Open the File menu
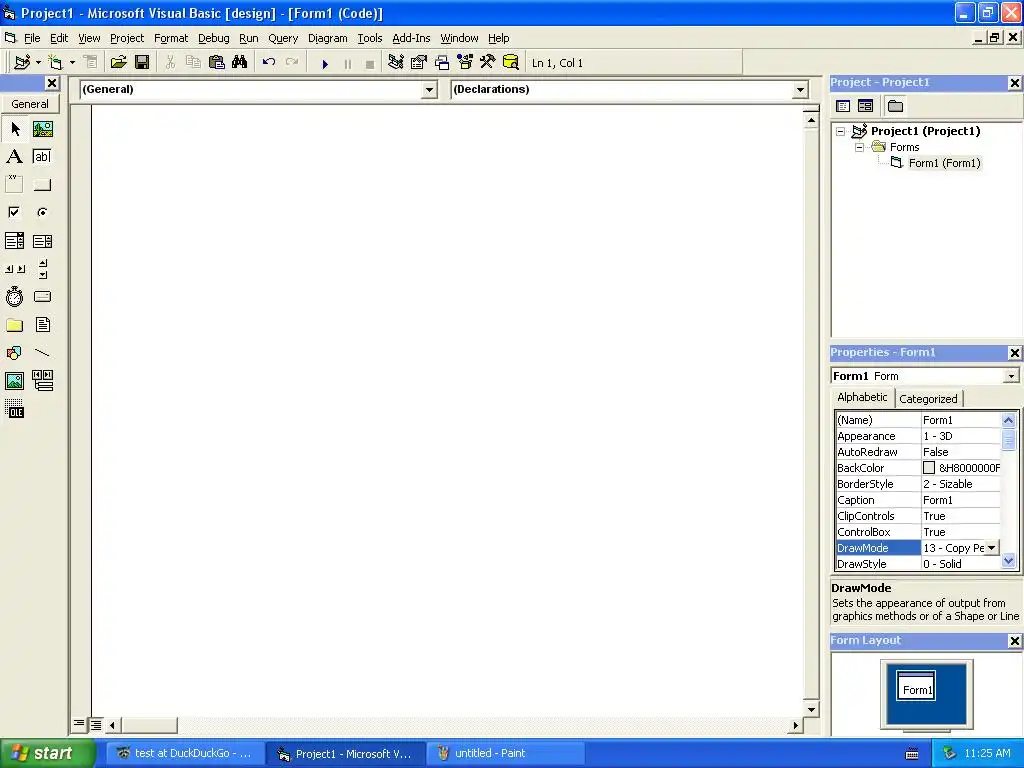The width and height of the screenshot is (1024, 768). [31, 38]
